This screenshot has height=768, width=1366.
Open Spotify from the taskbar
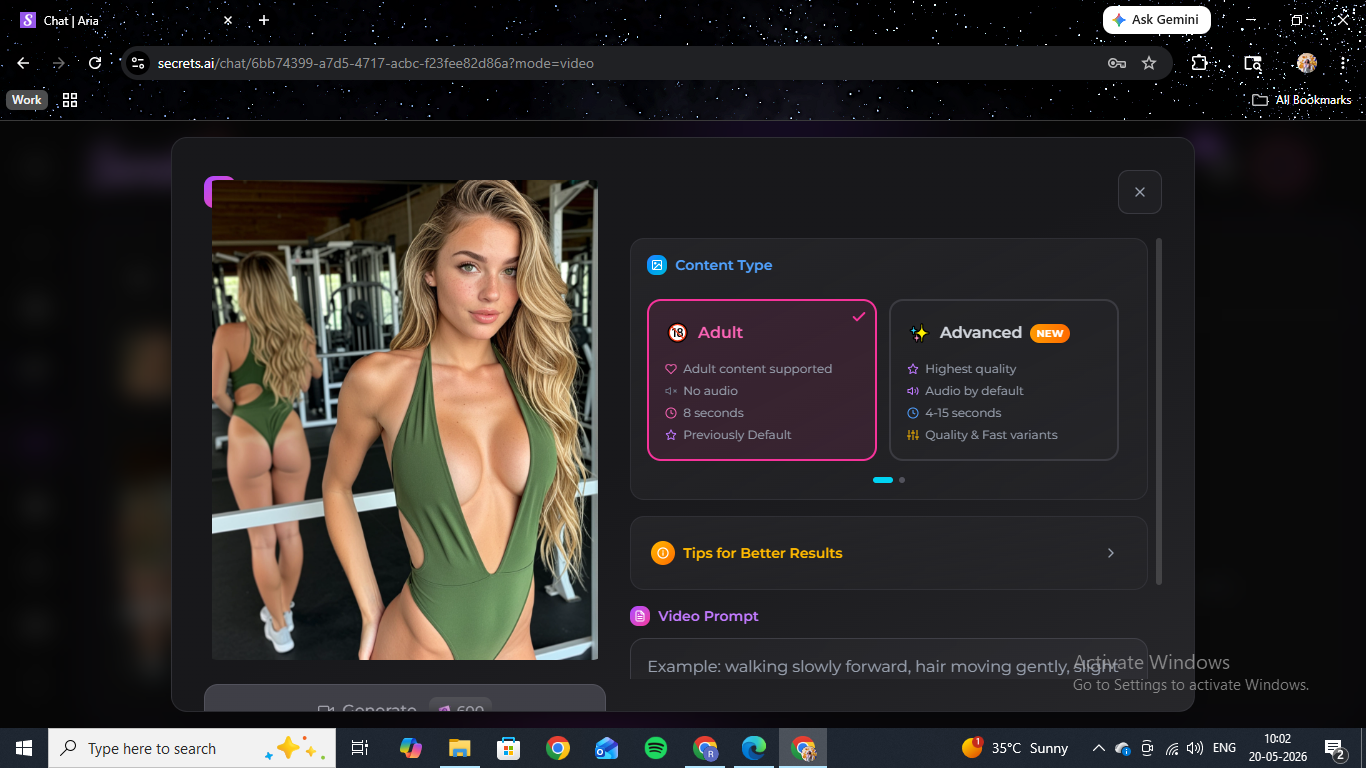656,748
